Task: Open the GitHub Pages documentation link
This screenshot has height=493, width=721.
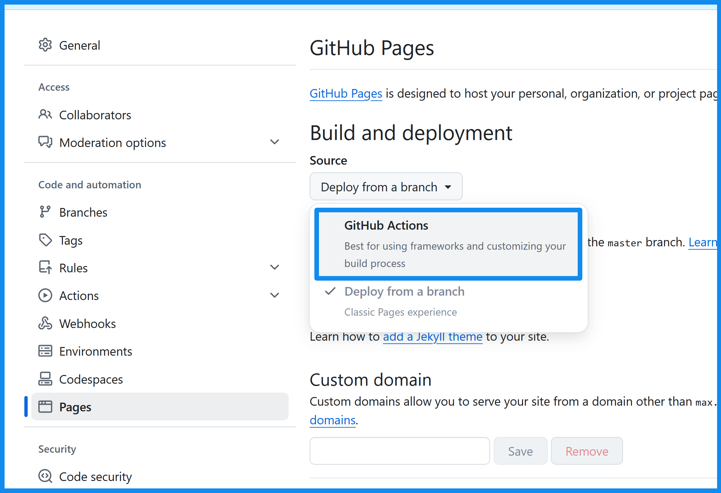Action: pyautogui.click(x=345, y=94)
